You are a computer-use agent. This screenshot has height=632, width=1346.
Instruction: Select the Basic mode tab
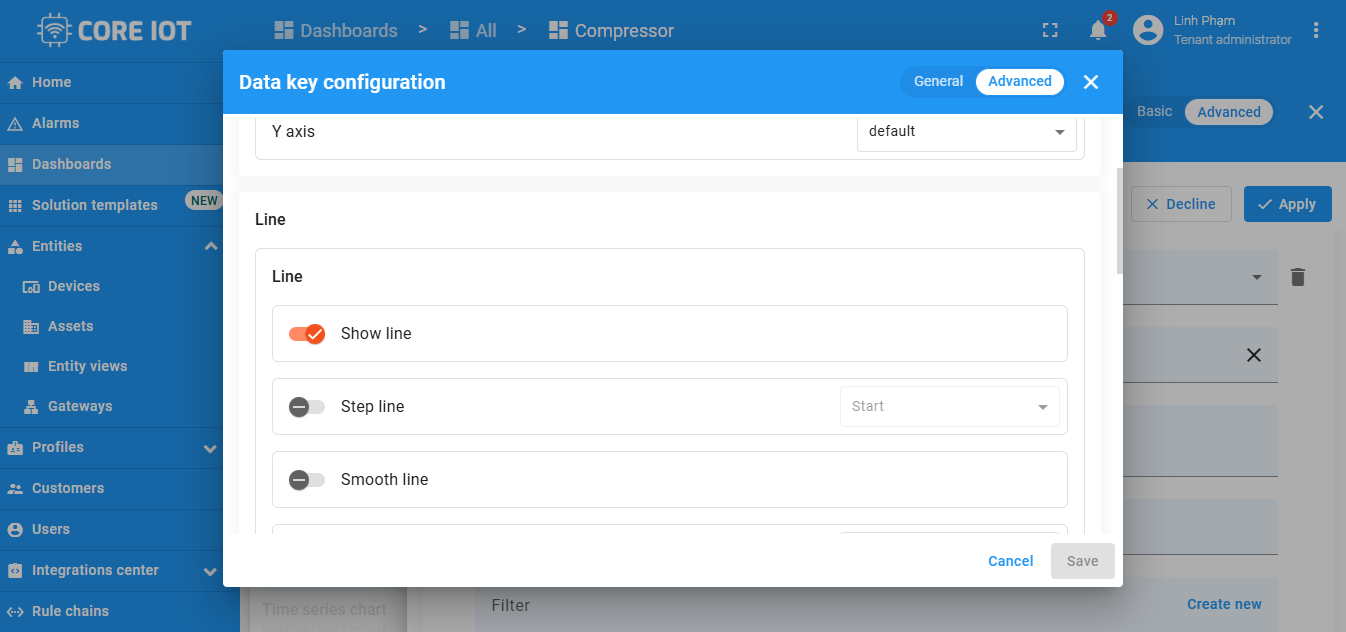point(1154,111)
